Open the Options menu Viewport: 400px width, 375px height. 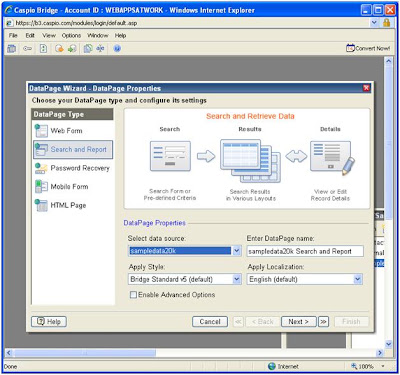[x=71, y=35]
